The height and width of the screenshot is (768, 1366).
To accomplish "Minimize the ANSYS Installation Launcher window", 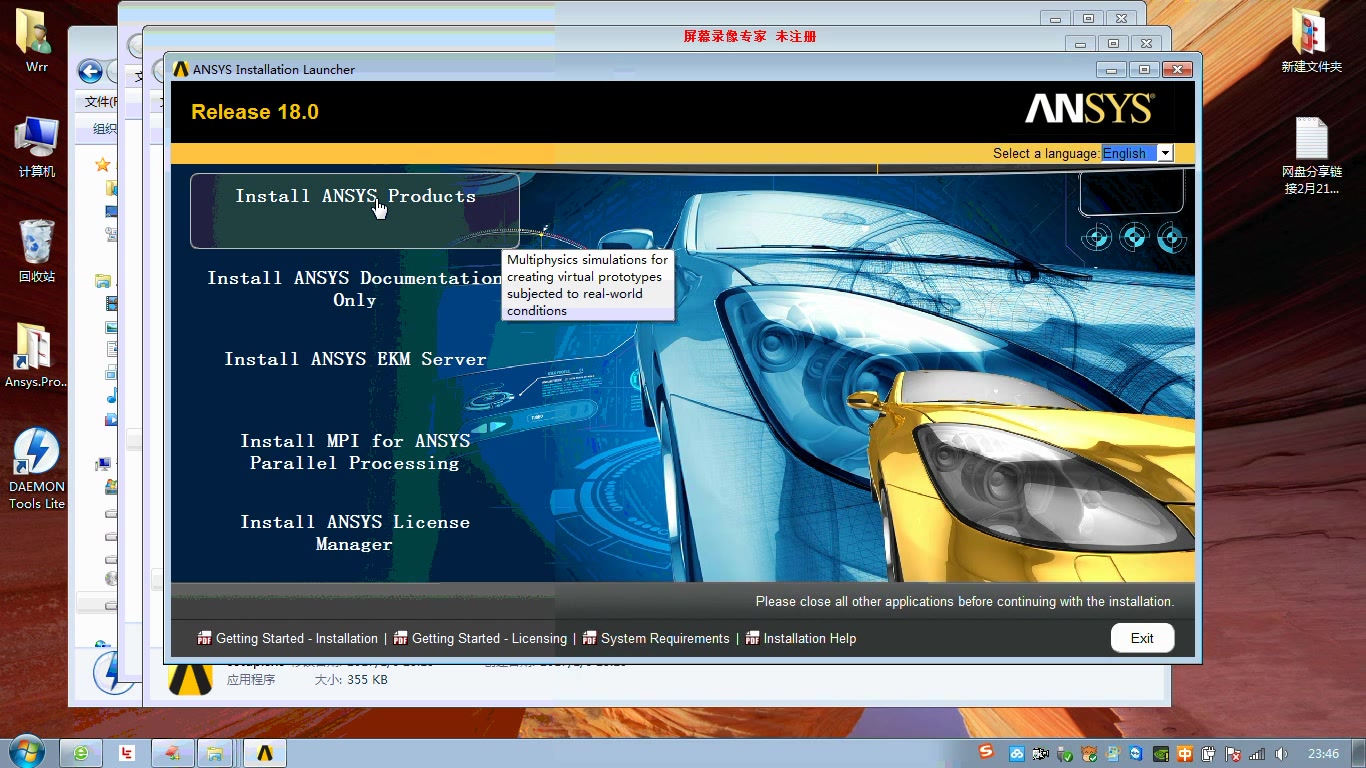I will coord(1110,69).
